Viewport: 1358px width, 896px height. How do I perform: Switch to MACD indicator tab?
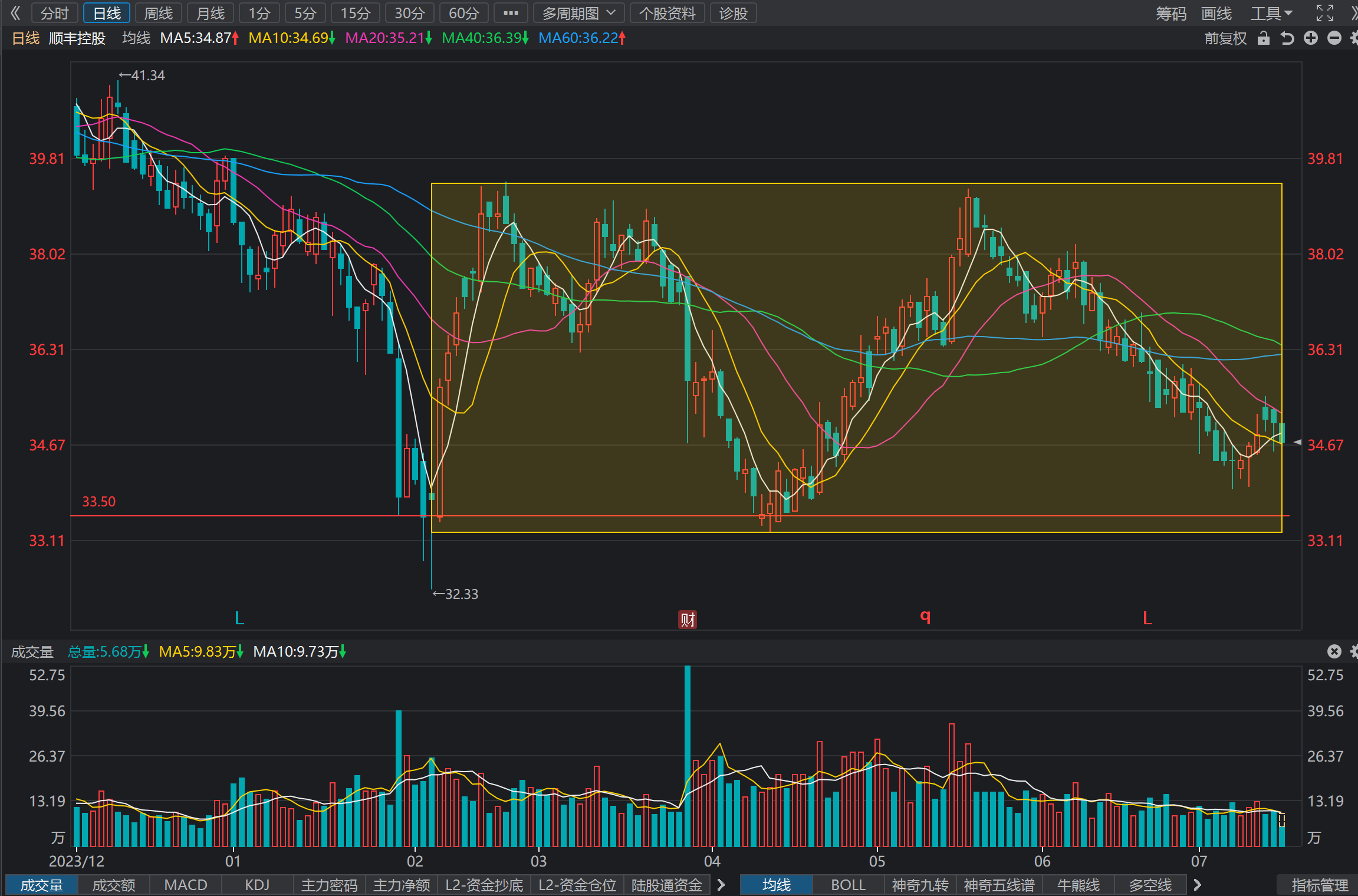coord(186,885)
